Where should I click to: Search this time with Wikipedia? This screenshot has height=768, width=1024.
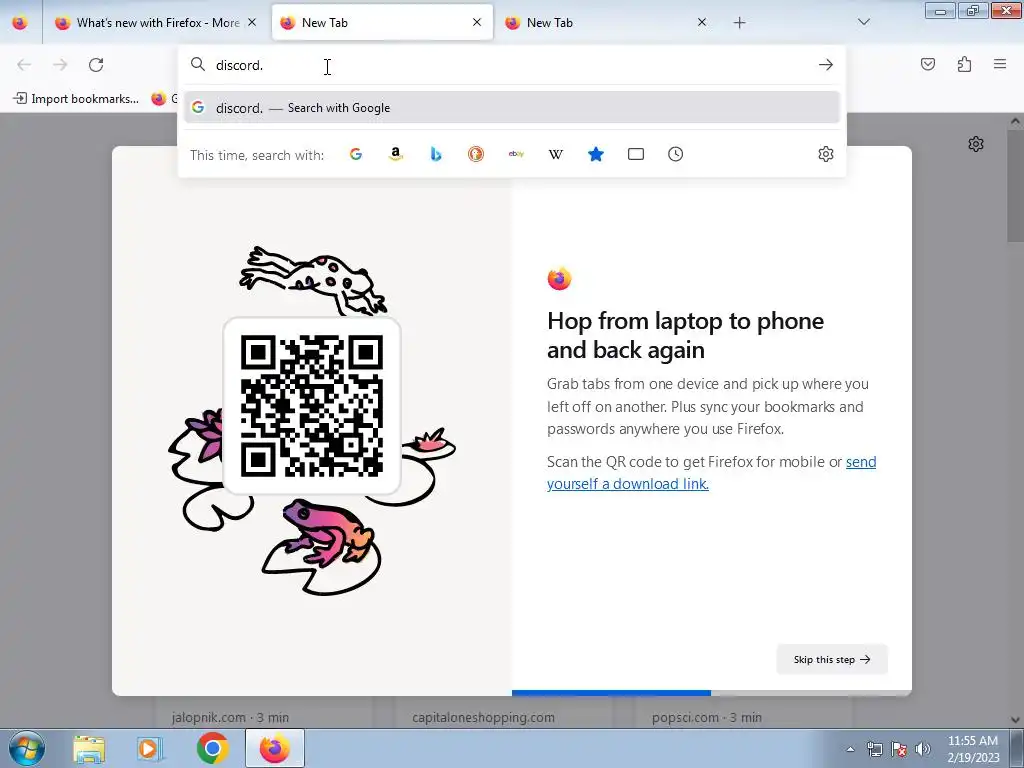(556, 154)
